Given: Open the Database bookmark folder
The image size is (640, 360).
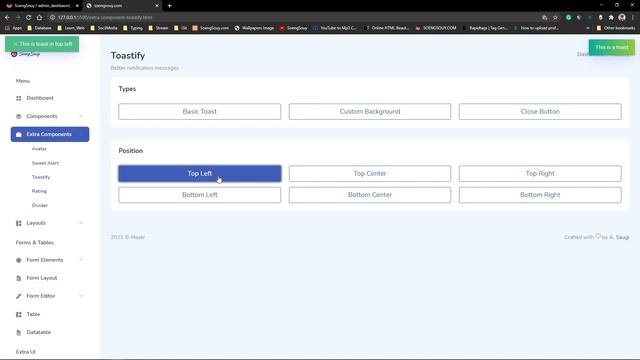Looking at the screenshot, I should click(39, 28).
